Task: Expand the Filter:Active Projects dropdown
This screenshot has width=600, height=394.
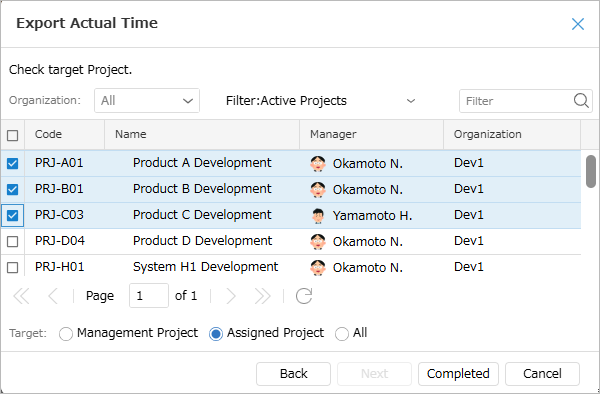Action: click(321, 101)
